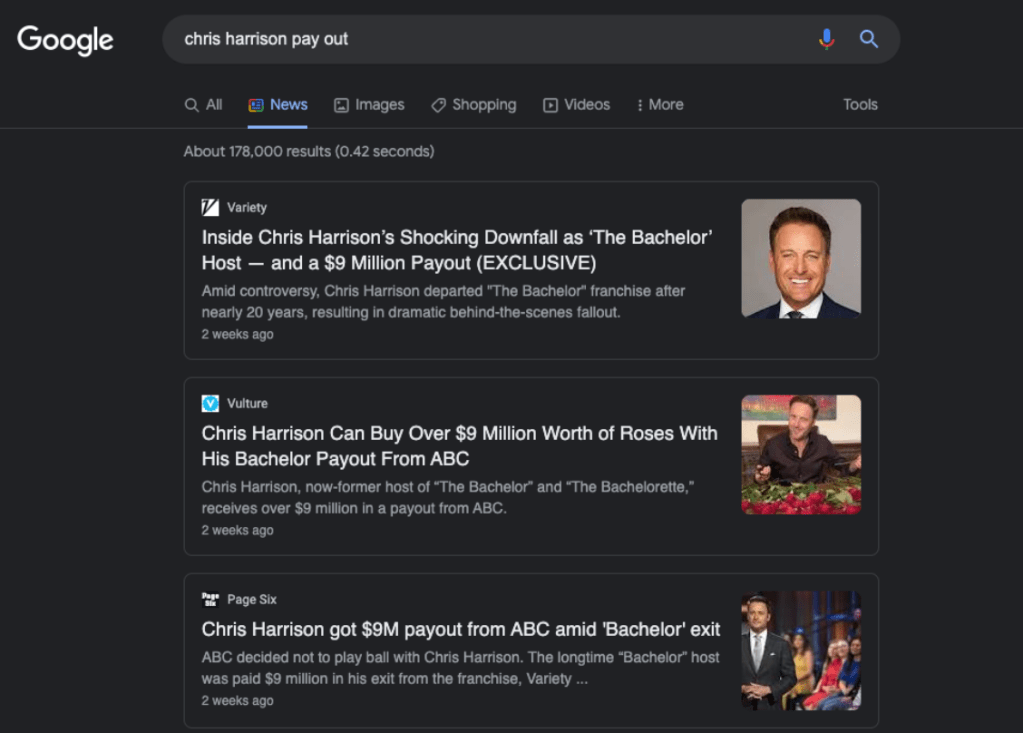Open the Images search tab
Viewport: 1023px width, 733px height.
tap(369, 105)
